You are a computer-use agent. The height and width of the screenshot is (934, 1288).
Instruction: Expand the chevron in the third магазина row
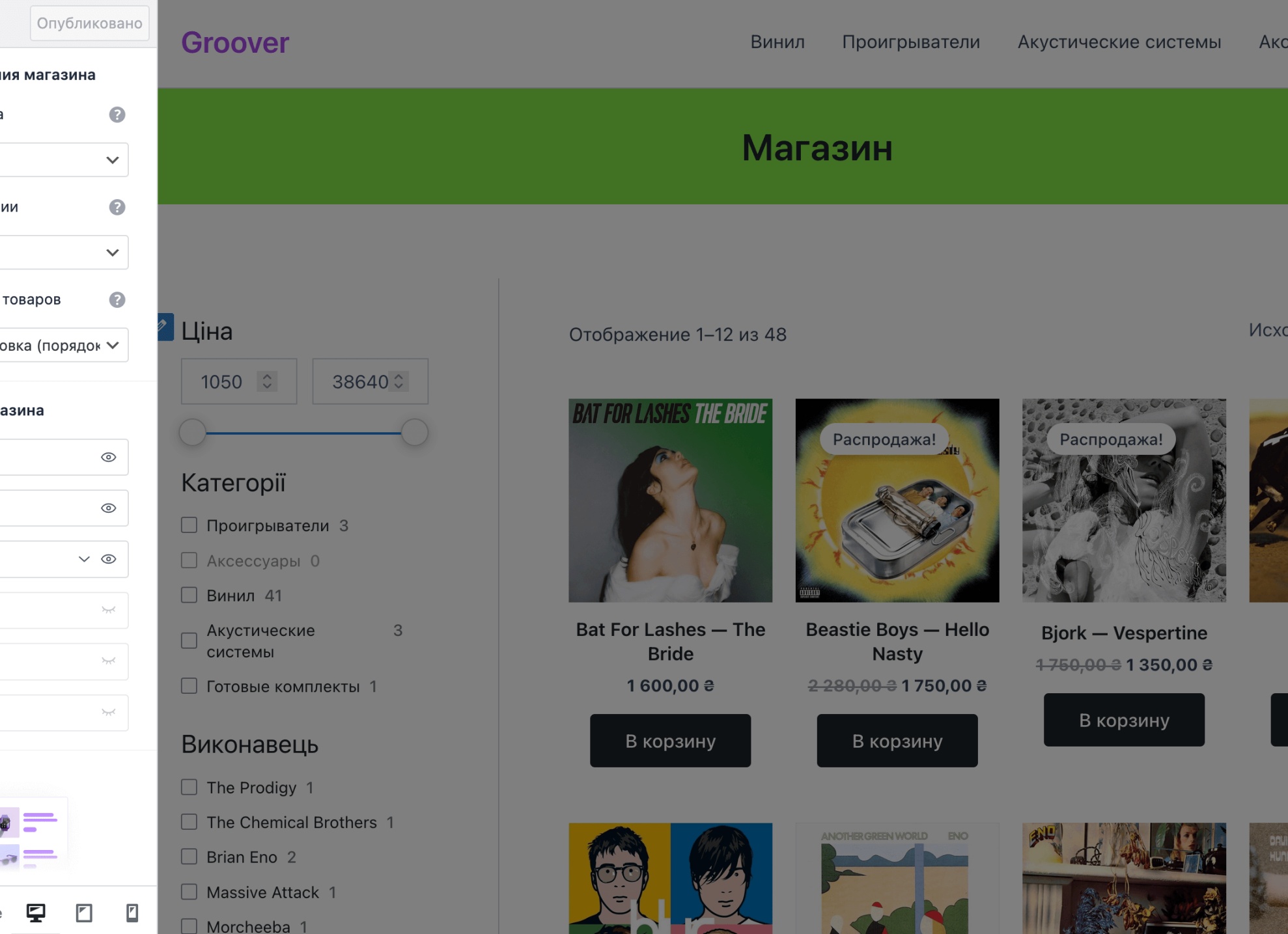click(x=84, y=559)
